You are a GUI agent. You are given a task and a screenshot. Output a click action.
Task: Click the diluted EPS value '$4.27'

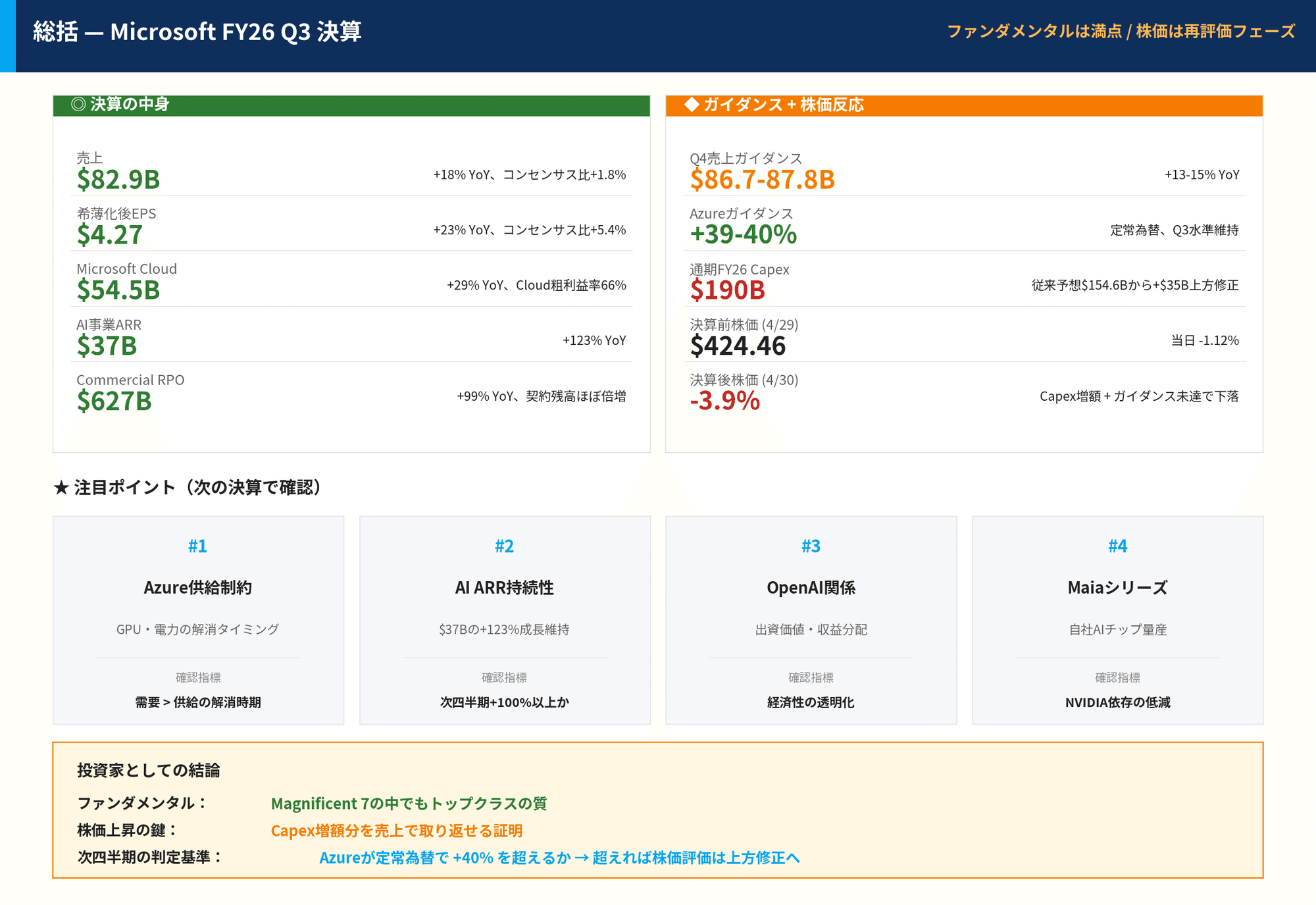110,234
